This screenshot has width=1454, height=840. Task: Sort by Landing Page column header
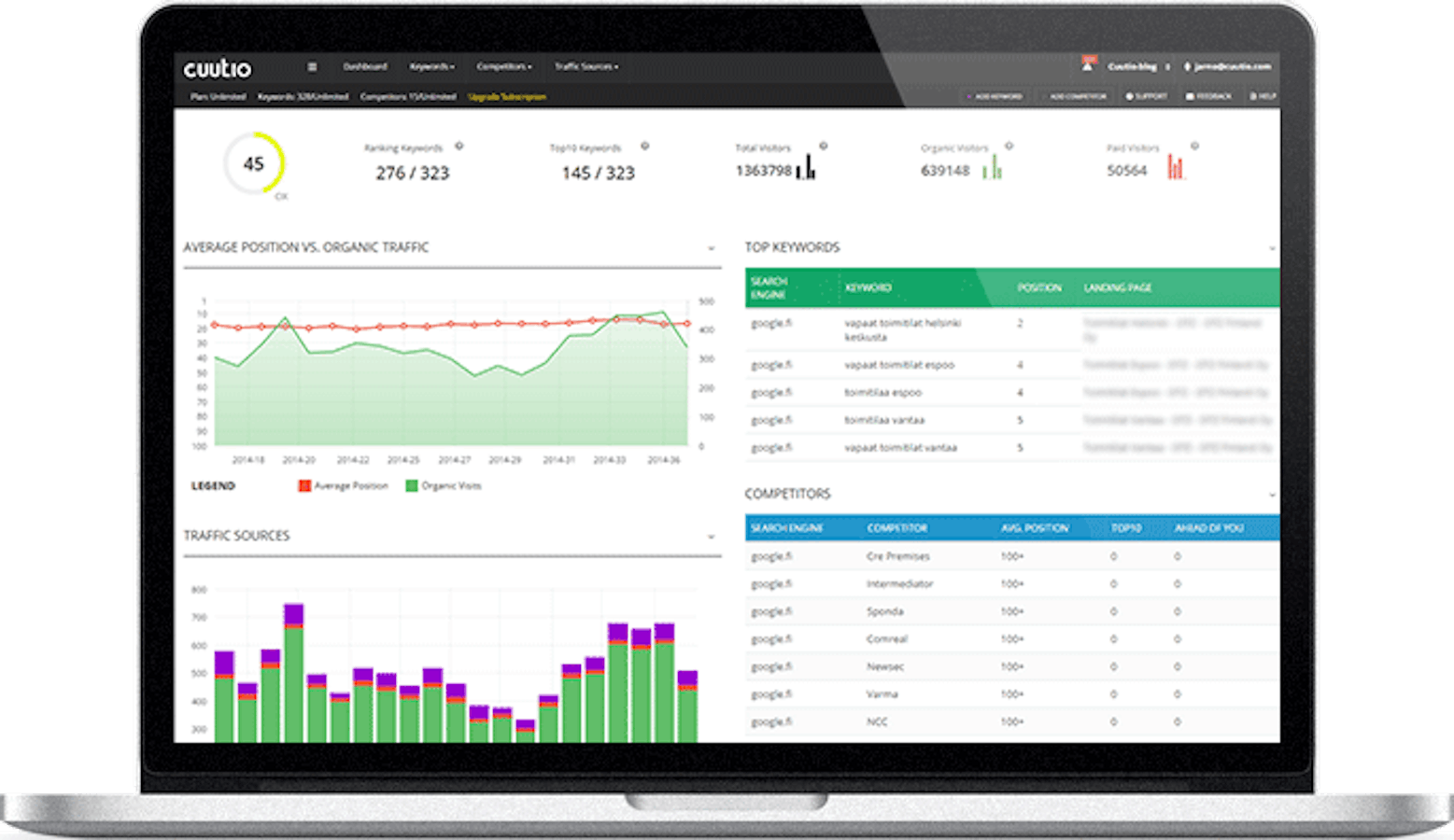(1118, 287)
